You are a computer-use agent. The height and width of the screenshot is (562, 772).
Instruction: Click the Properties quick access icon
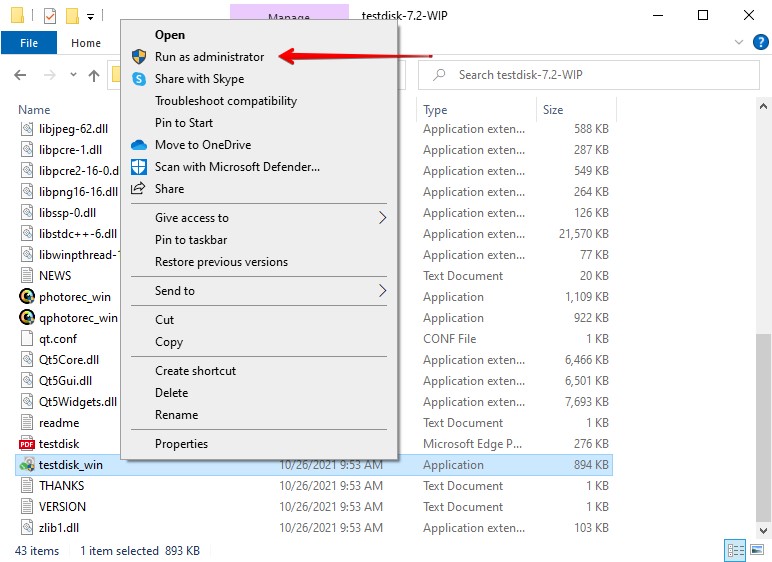click(50, 16)
